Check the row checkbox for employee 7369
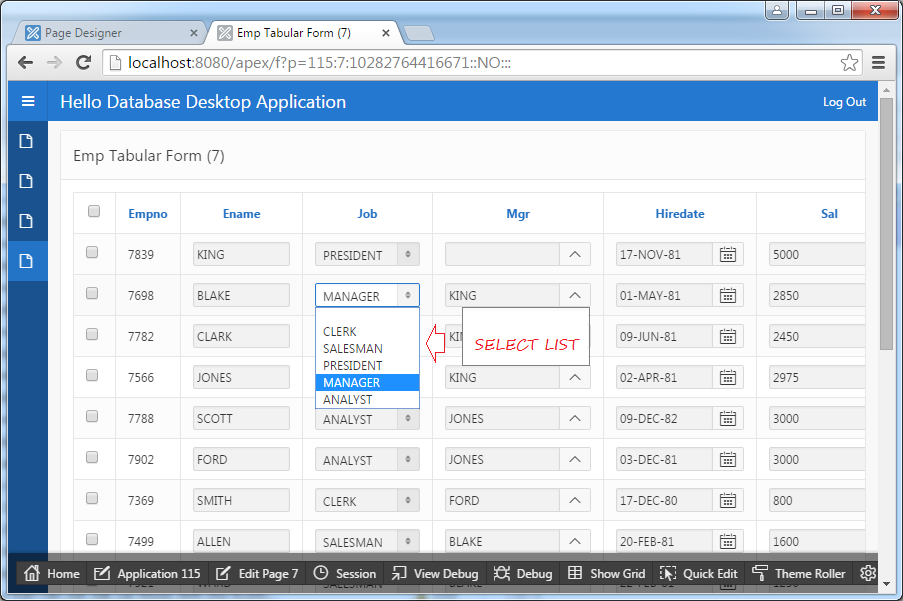903x601 pixels. (92, 498)
